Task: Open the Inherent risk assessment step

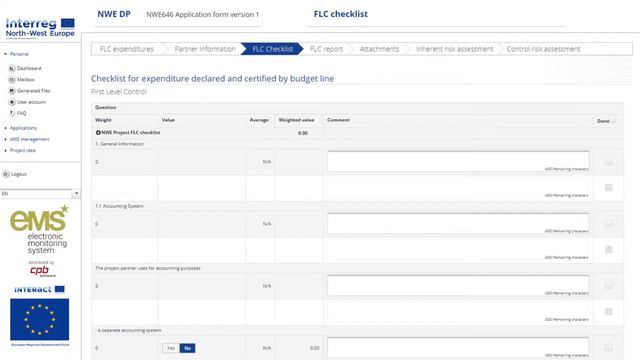Action: 454,49
